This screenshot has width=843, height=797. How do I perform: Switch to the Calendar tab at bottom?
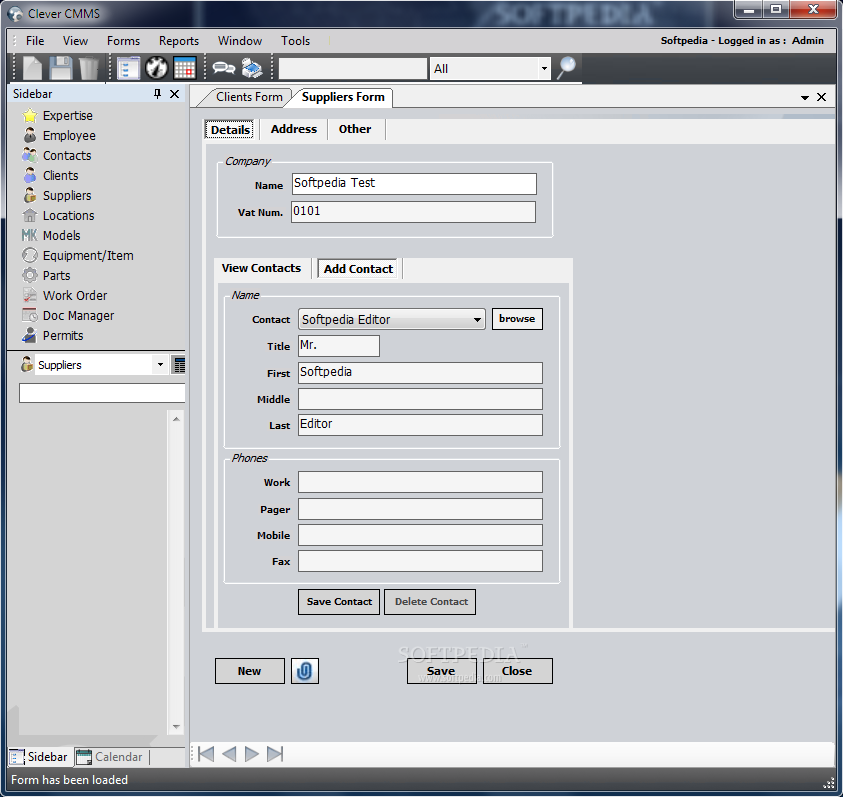[111, 757]
